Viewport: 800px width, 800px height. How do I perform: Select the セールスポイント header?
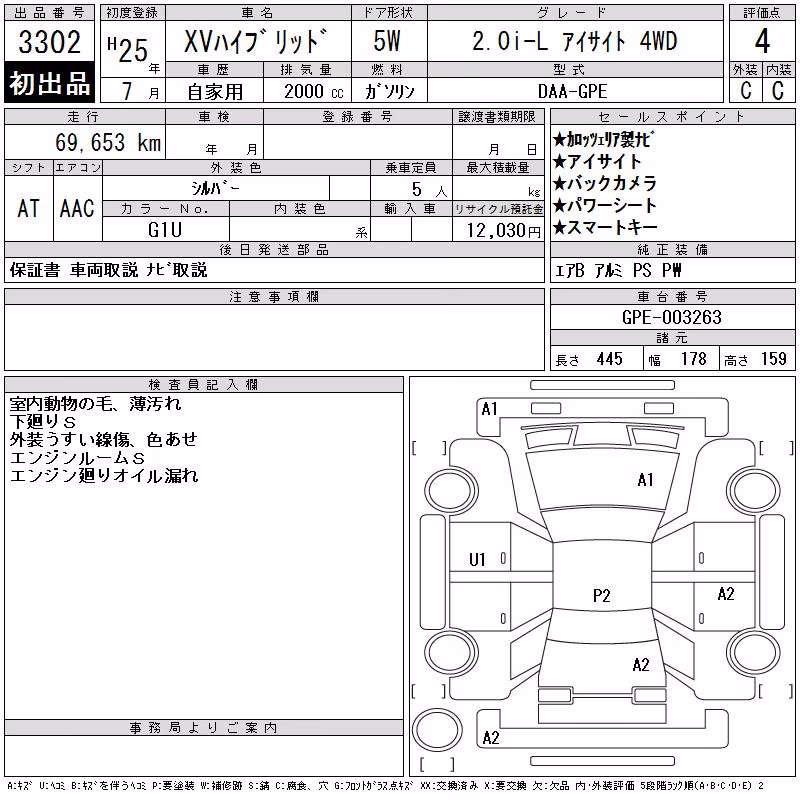click(672, 117)
